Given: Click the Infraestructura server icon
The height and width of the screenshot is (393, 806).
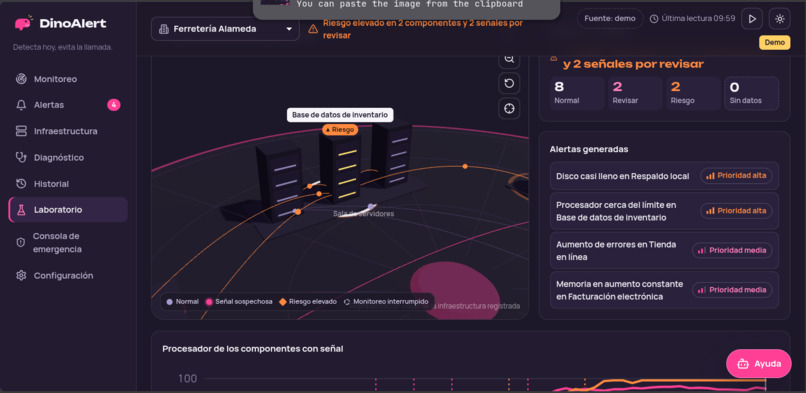Looking at the screenshot, I should [x=21, y=131].
